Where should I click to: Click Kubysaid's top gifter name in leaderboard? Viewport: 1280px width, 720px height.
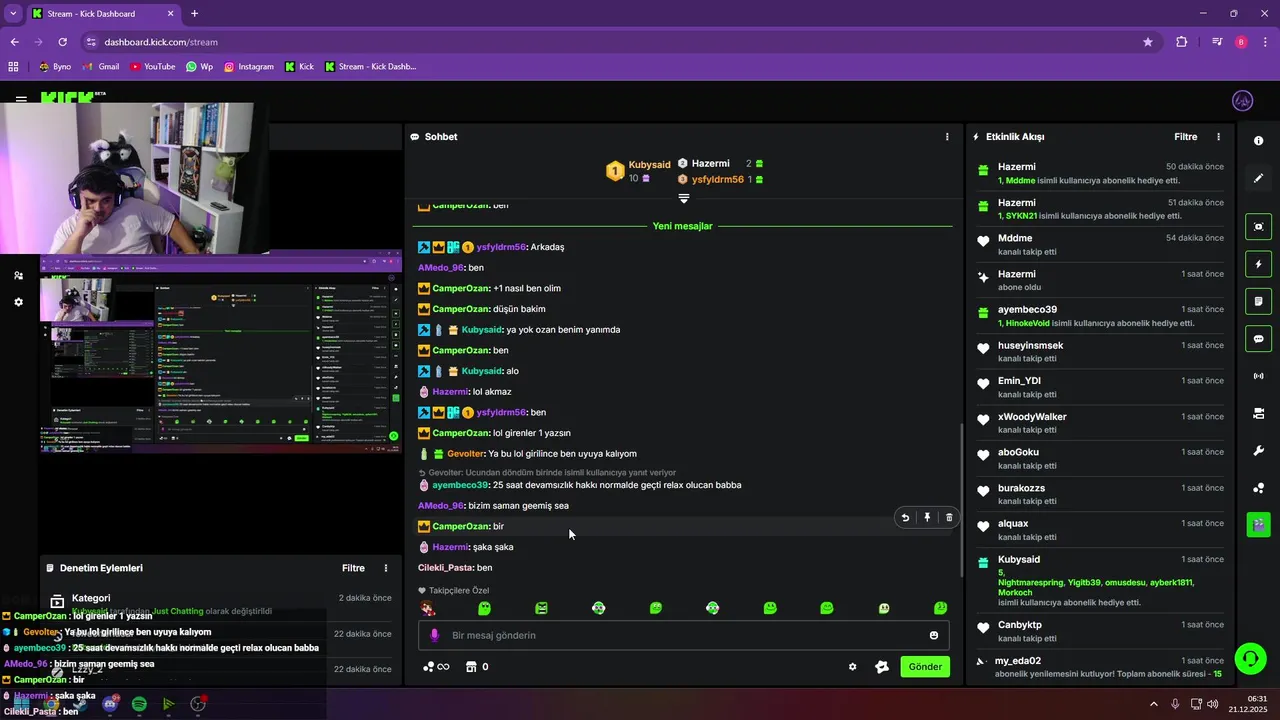tap(649, 164)
